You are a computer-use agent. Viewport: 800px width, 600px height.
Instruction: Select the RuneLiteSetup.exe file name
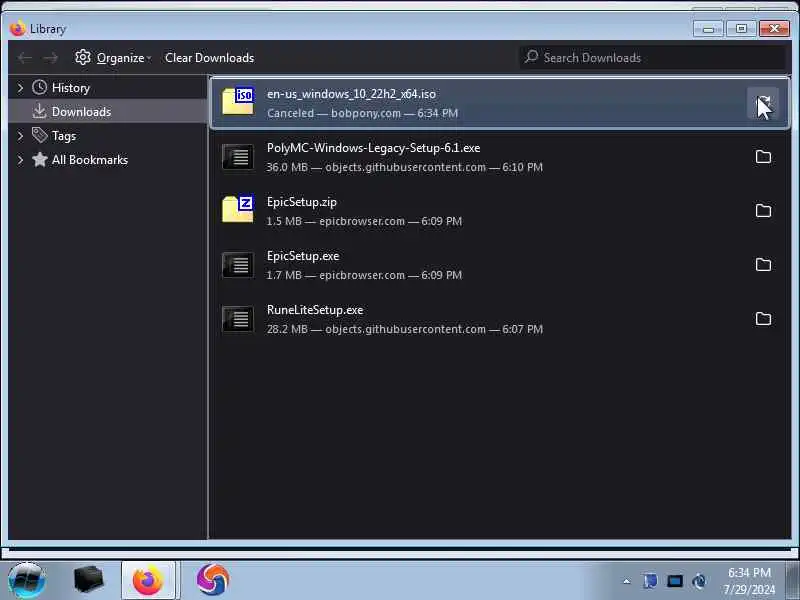(315, 310)
